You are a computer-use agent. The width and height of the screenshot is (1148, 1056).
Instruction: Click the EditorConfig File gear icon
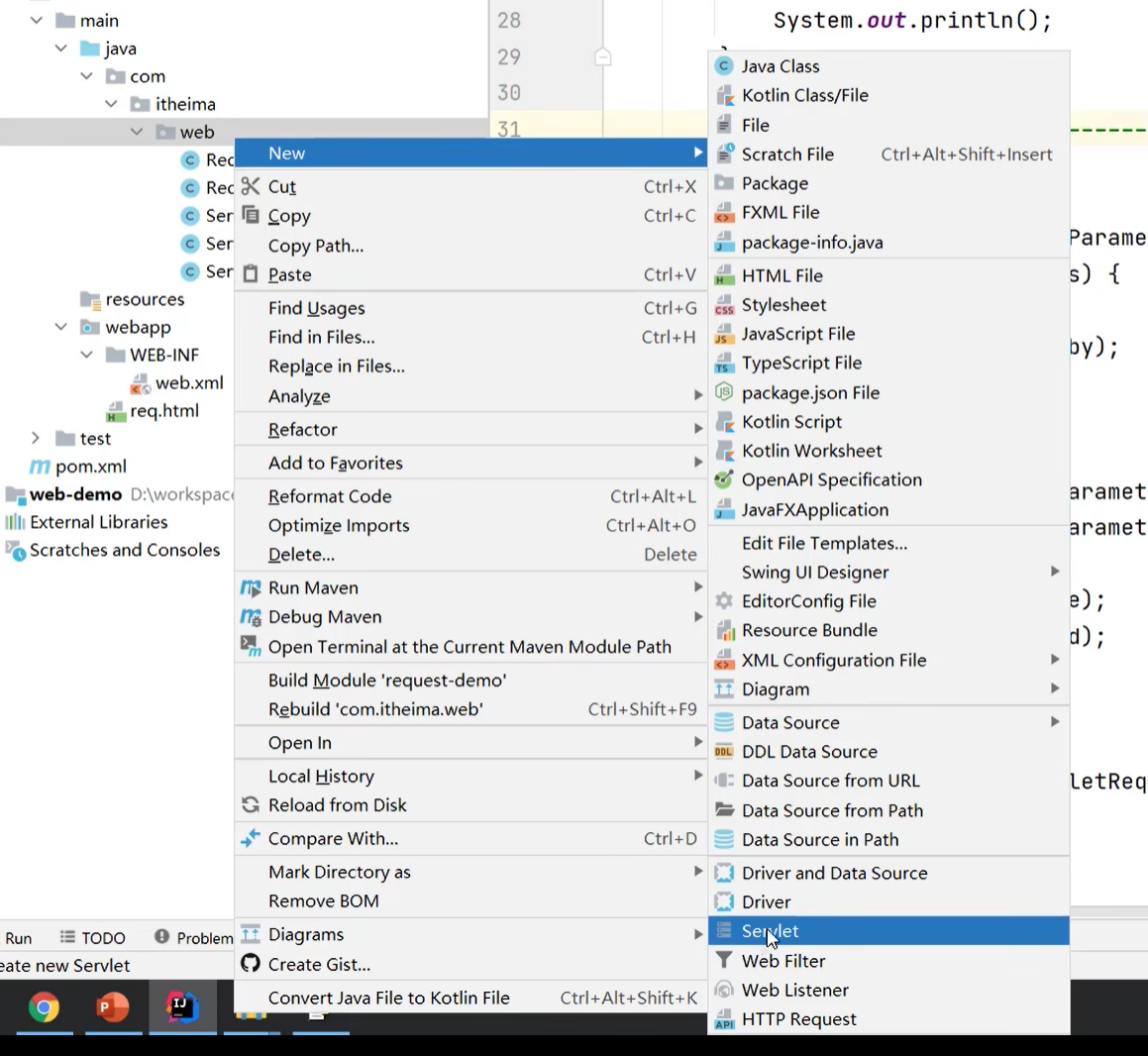click(x=724, y=601)
